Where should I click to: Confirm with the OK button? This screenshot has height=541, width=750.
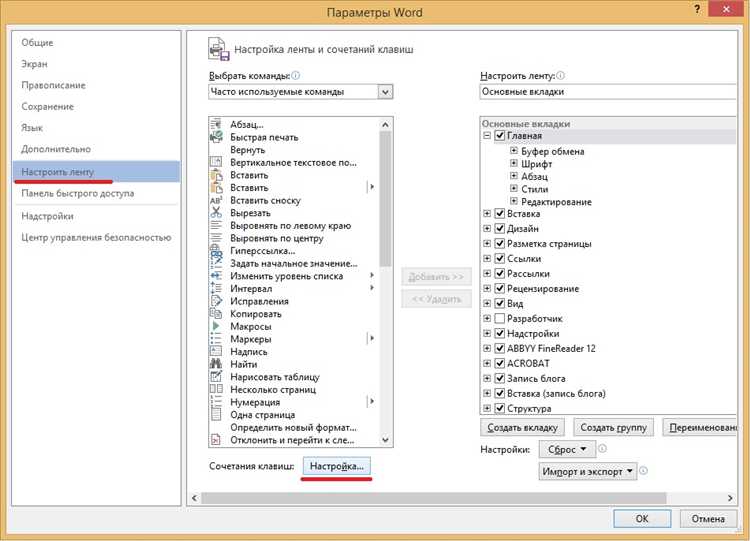[x=642, y=519]
